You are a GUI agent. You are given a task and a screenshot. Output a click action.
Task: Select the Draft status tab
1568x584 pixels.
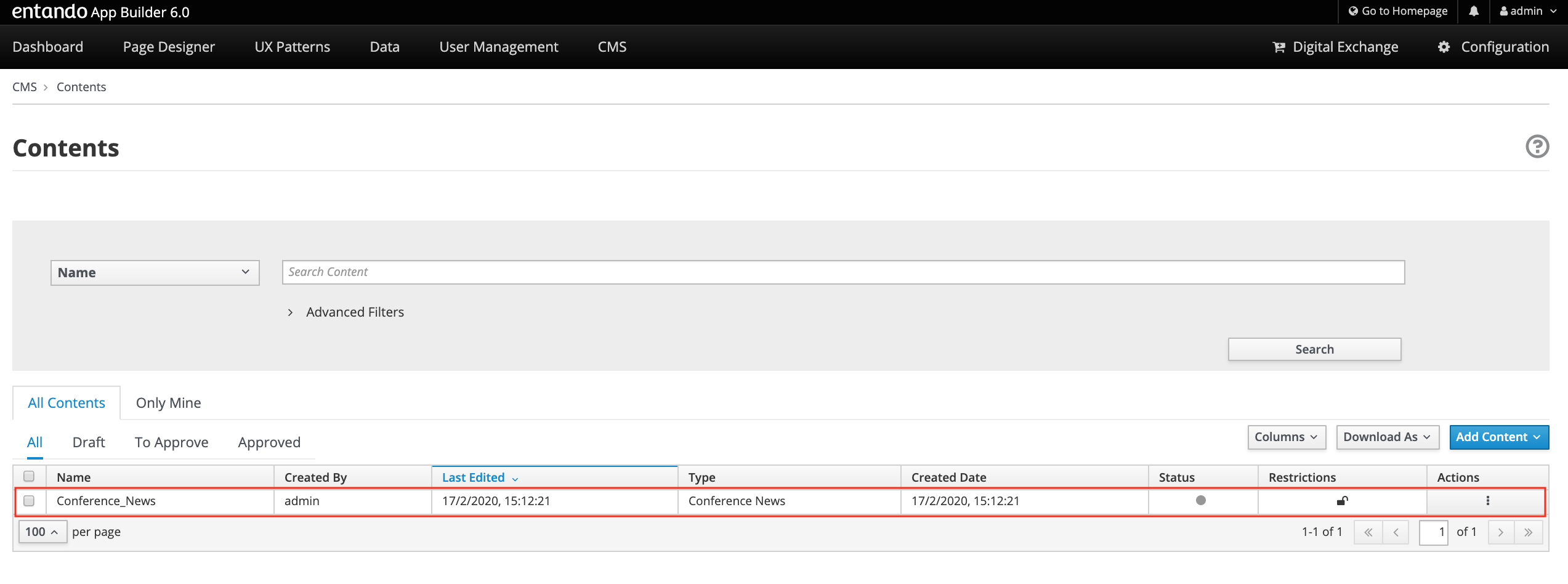coord(89,442)
